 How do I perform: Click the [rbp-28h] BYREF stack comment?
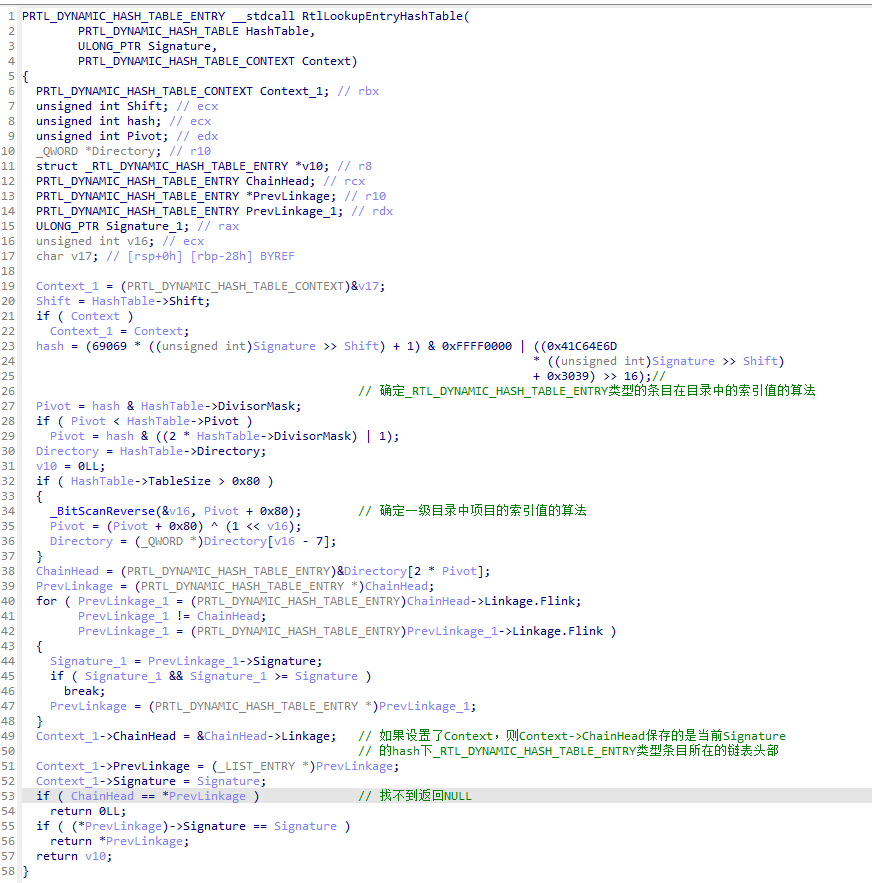coord(242,256)
